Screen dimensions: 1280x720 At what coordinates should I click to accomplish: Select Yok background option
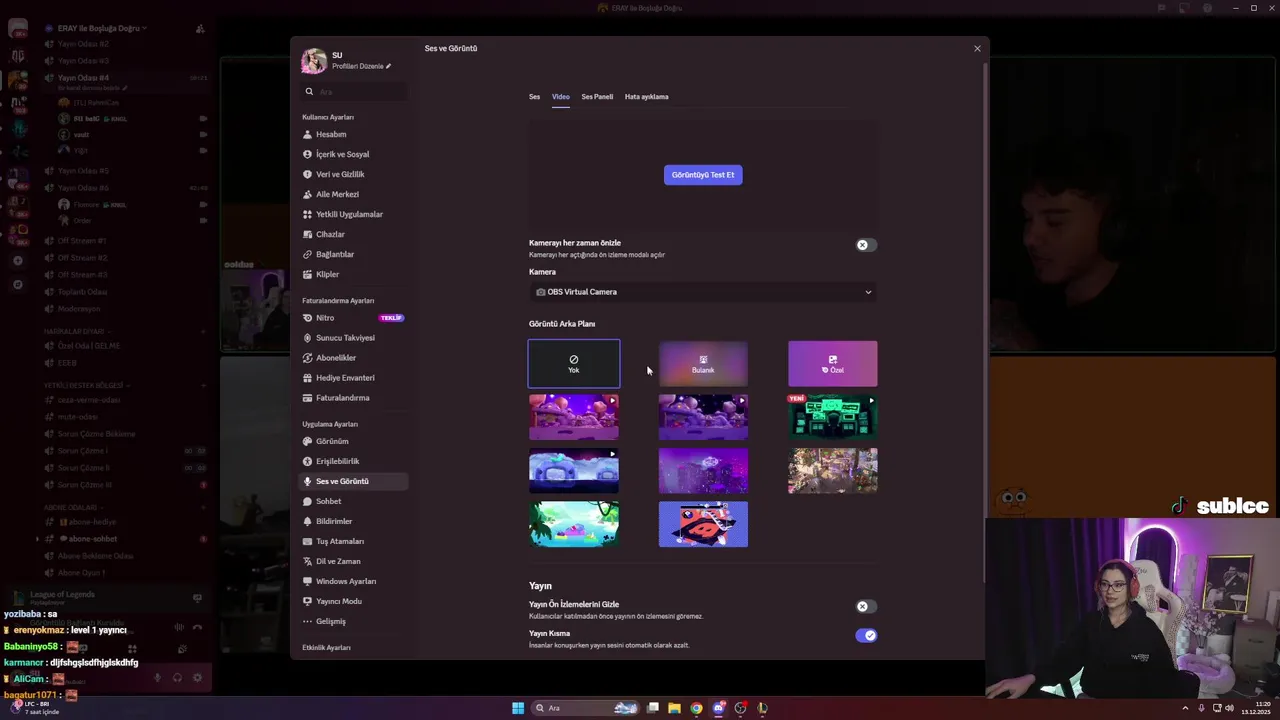pyautogui.click(x=574, y=364)
